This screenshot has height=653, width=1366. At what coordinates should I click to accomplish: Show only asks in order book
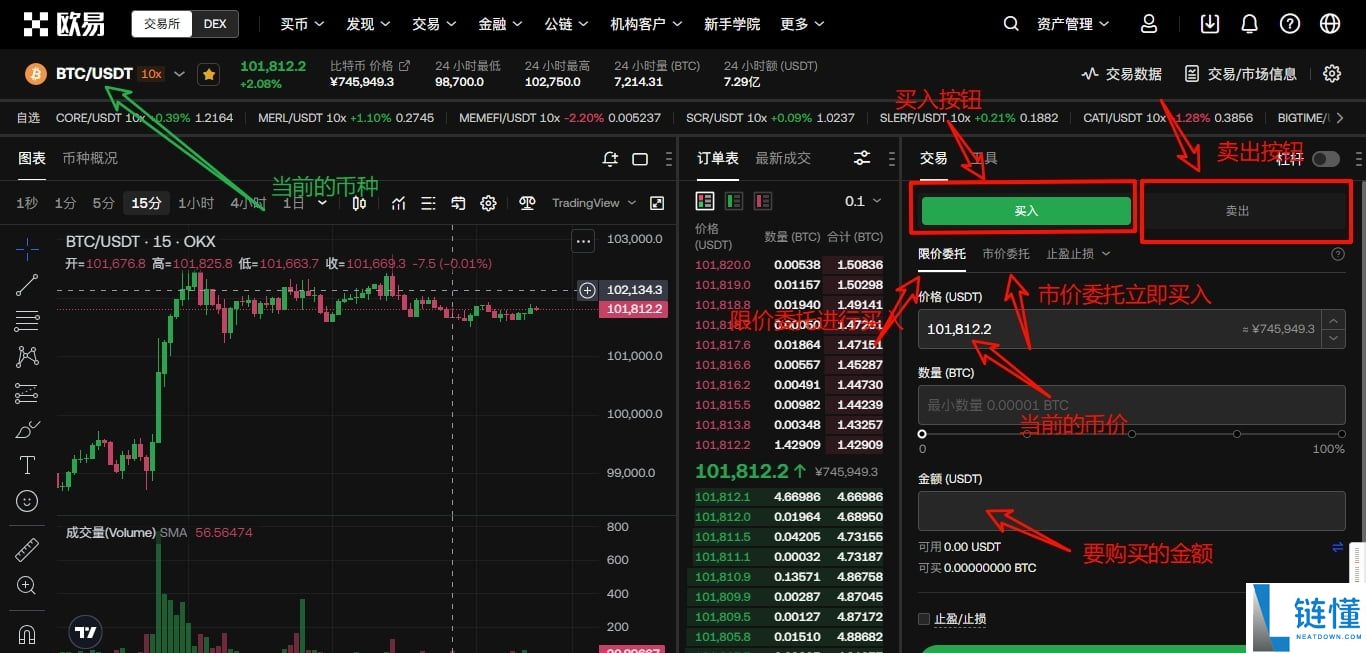pyautogui.click(x=762, y=201)
